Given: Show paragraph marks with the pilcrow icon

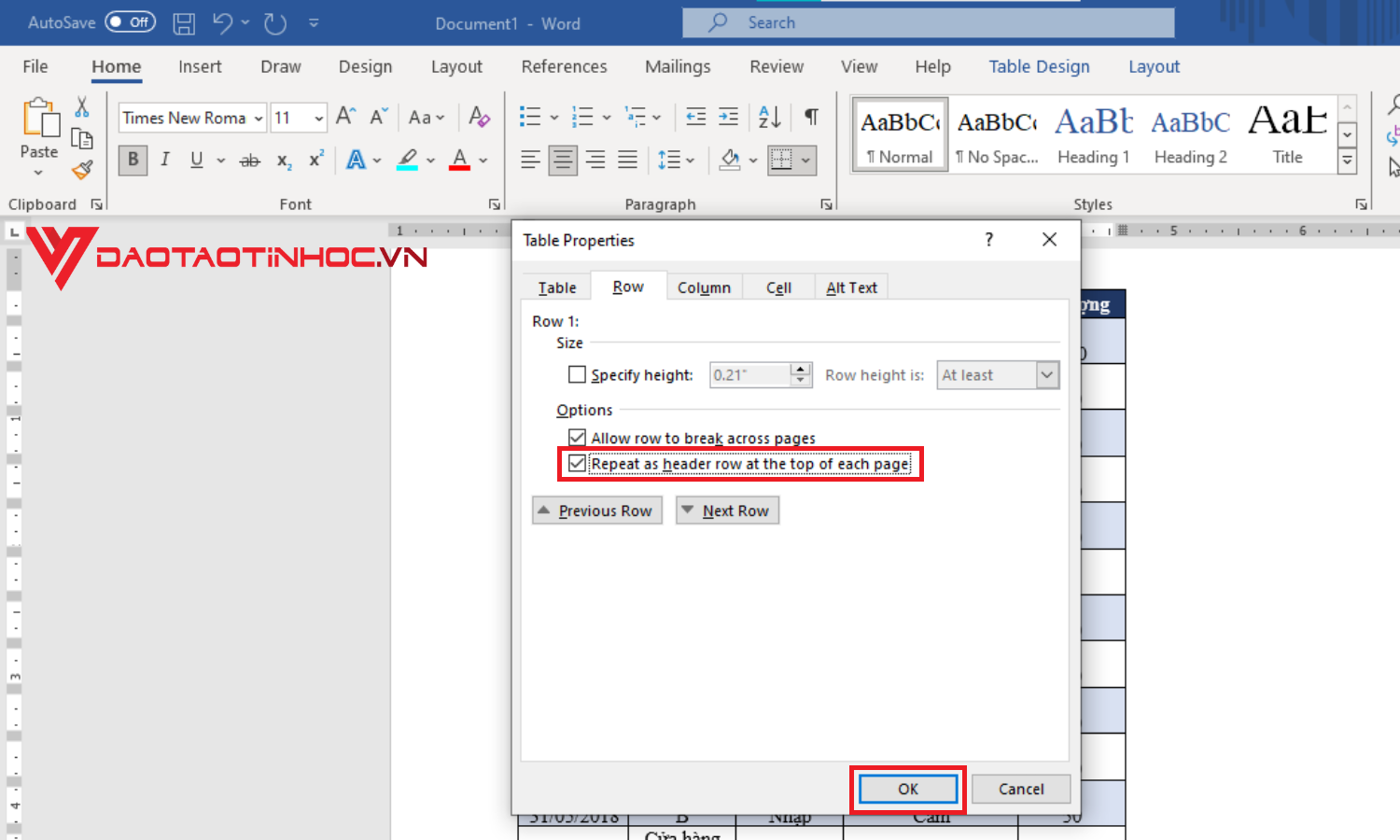Looking at the screenshot, I should coord(812,117).
